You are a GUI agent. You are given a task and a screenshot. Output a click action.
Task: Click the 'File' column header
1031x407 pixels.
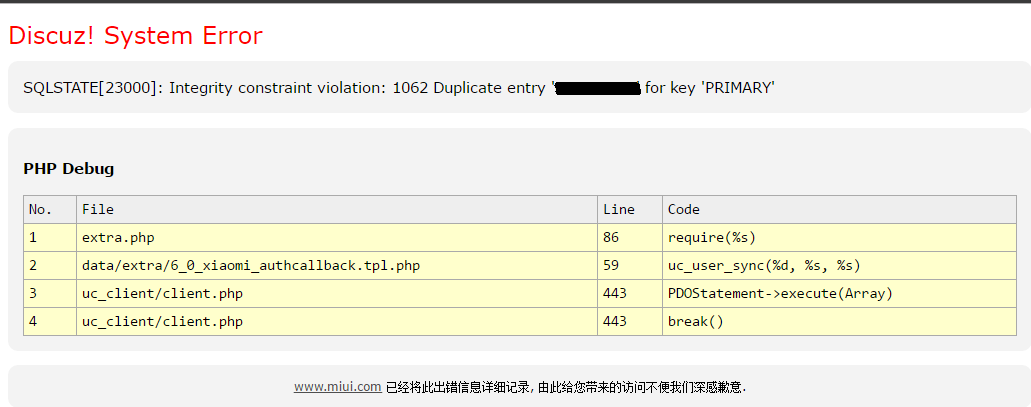tap(98, 209)
